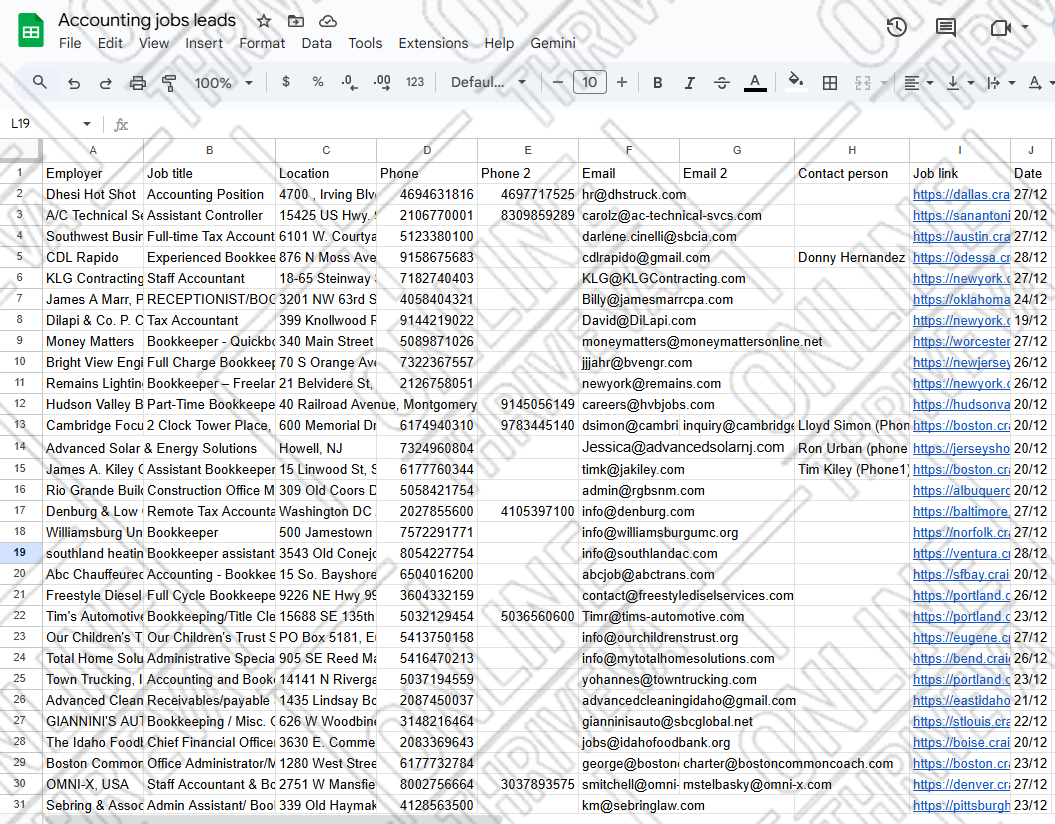Format selection as currency

[286, 83]
